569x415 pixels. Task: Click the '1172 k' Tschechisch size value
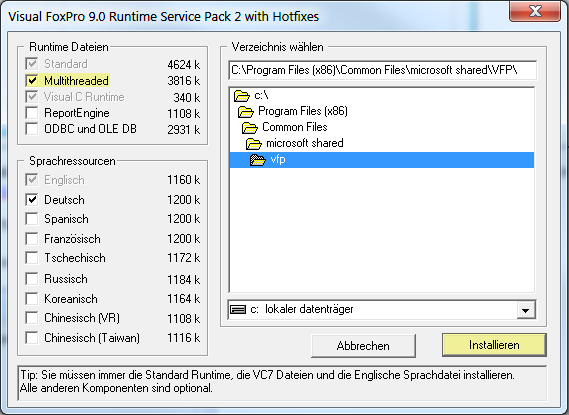pos(184,258)
